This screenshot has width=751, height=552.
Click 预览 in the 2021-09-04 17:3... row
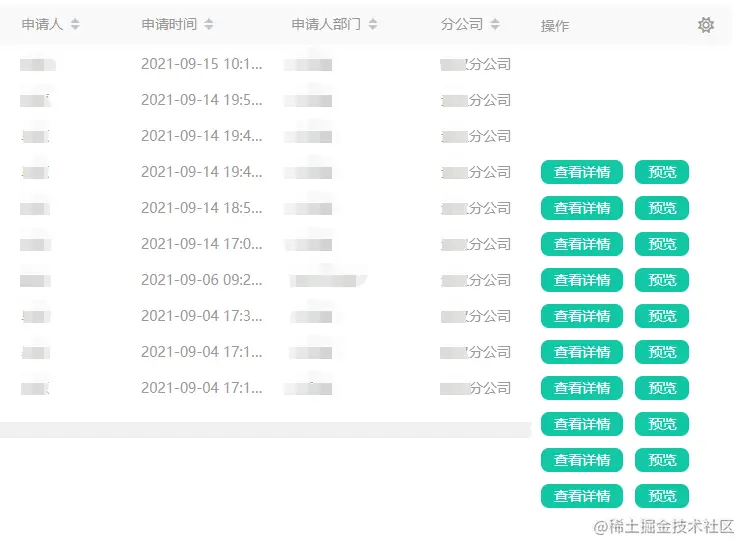pyautogui.click(x=662, y=315)
